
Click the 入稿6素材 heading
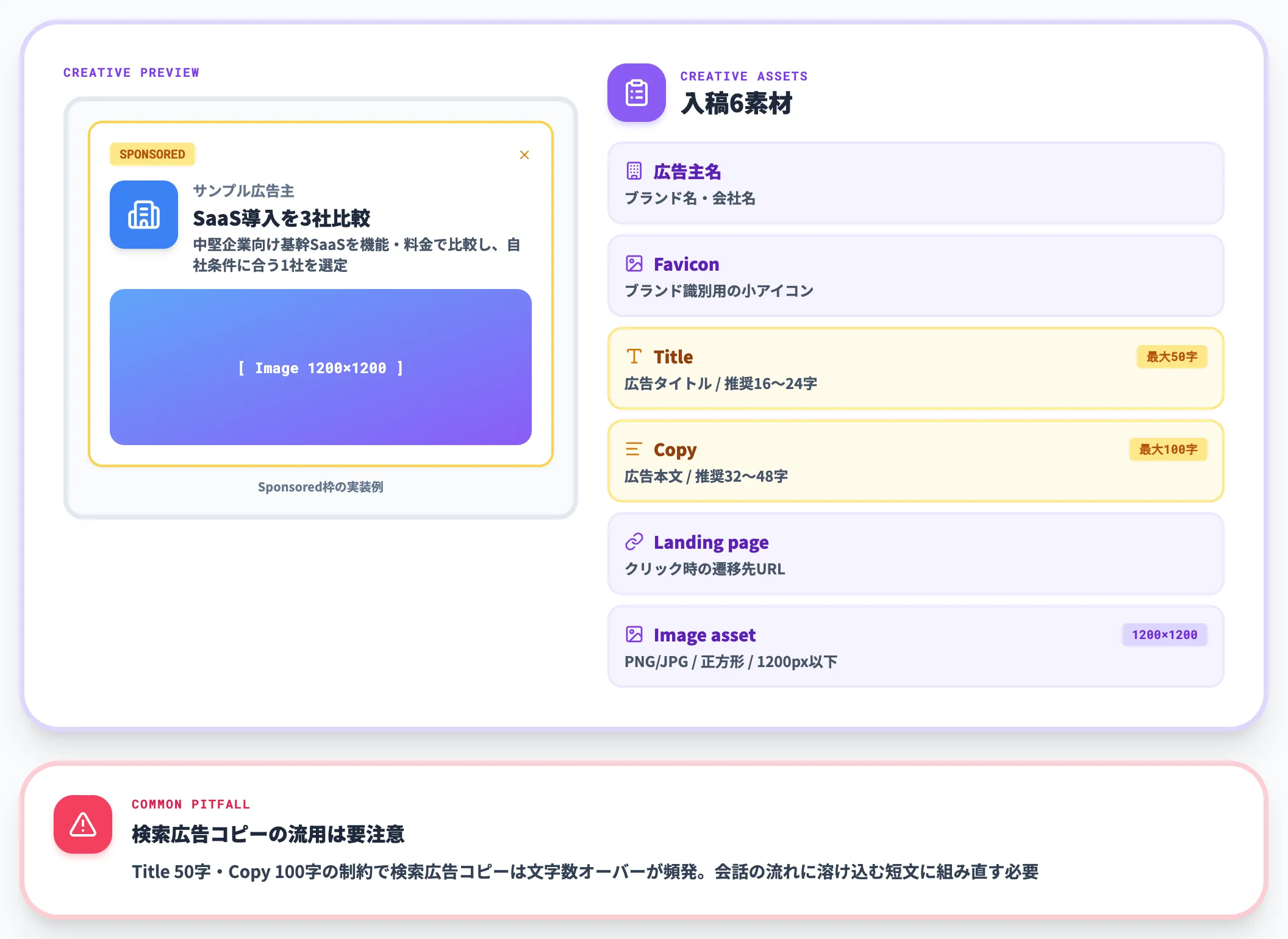click(x=737, y=103)
